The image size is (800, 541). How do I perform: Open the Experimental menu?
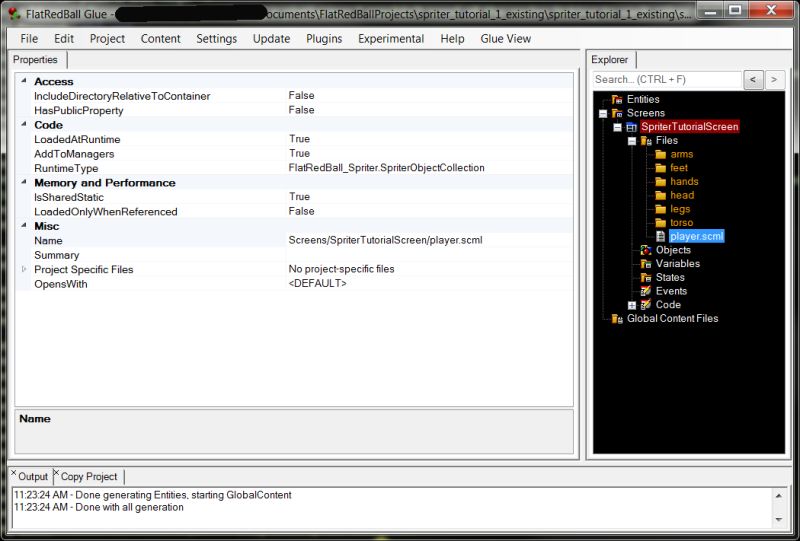(391, 39)
